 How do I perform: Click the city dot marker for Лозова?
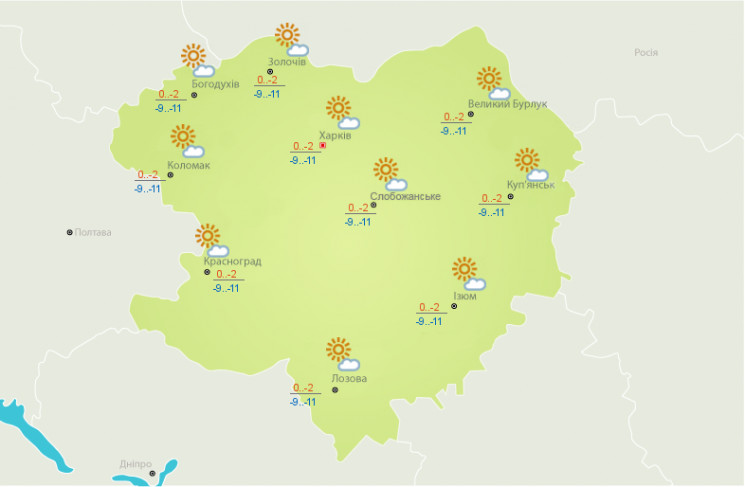pyautogui.click(x=335, y=390)
